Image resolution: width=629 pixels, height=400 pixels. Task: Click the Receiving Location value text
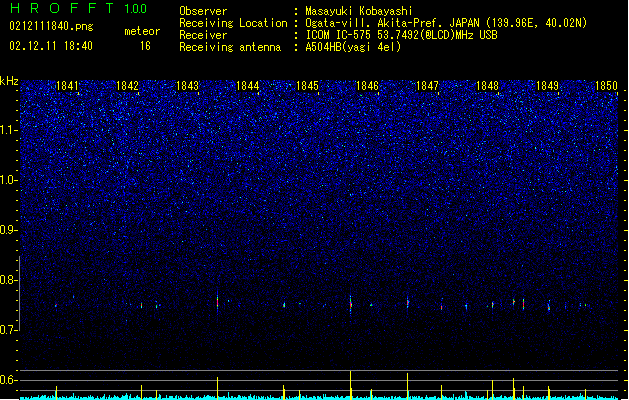click(x=446, y=23)
